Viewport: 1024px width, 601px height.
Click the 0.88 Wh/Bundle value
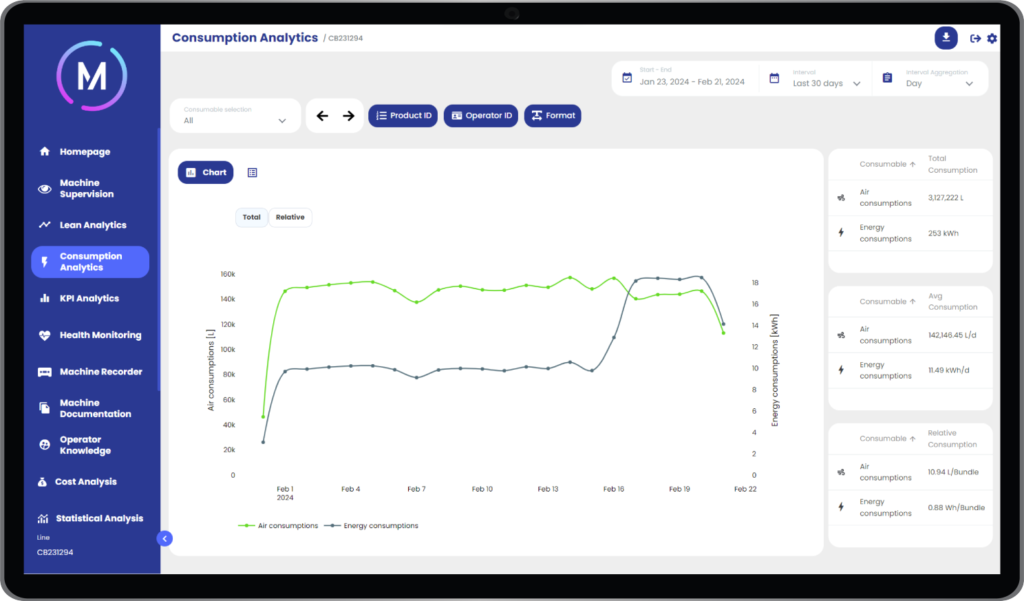coord(956,508)
